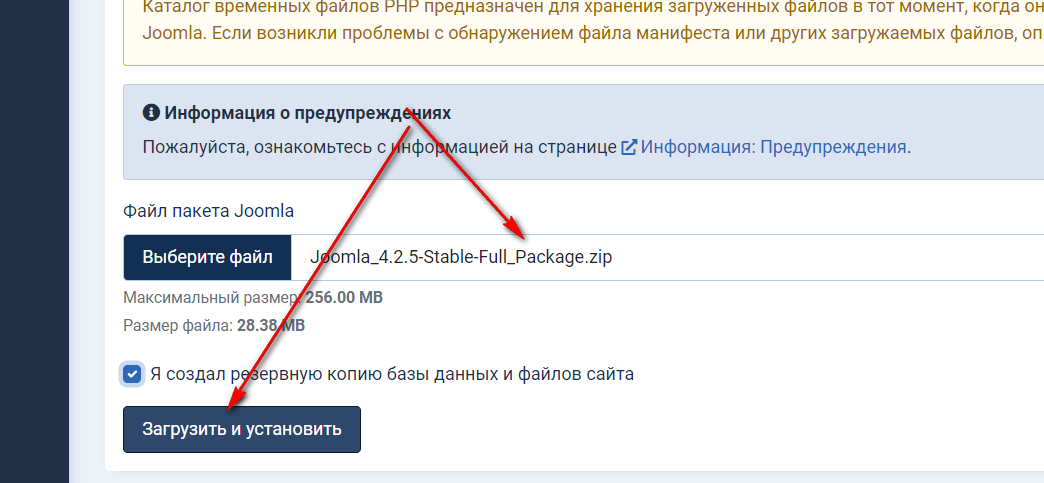The width and height of the screenshot is (1044, 483).
Task: Click the Максимальный размер label text
Action: [x=210, y=297]
